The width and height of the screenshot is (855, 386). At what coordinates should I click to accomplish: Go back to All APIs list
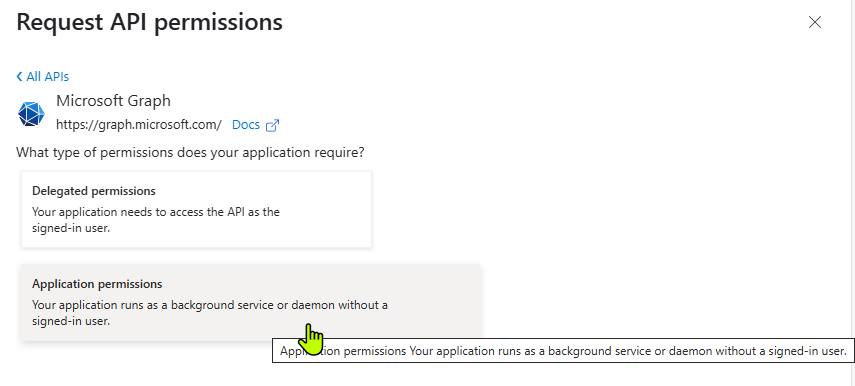[x=43, y=76]
